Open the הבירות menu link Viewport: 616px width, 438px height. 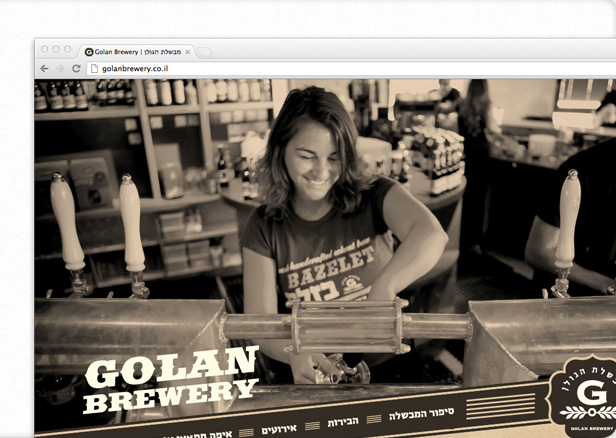pos(343,422)
